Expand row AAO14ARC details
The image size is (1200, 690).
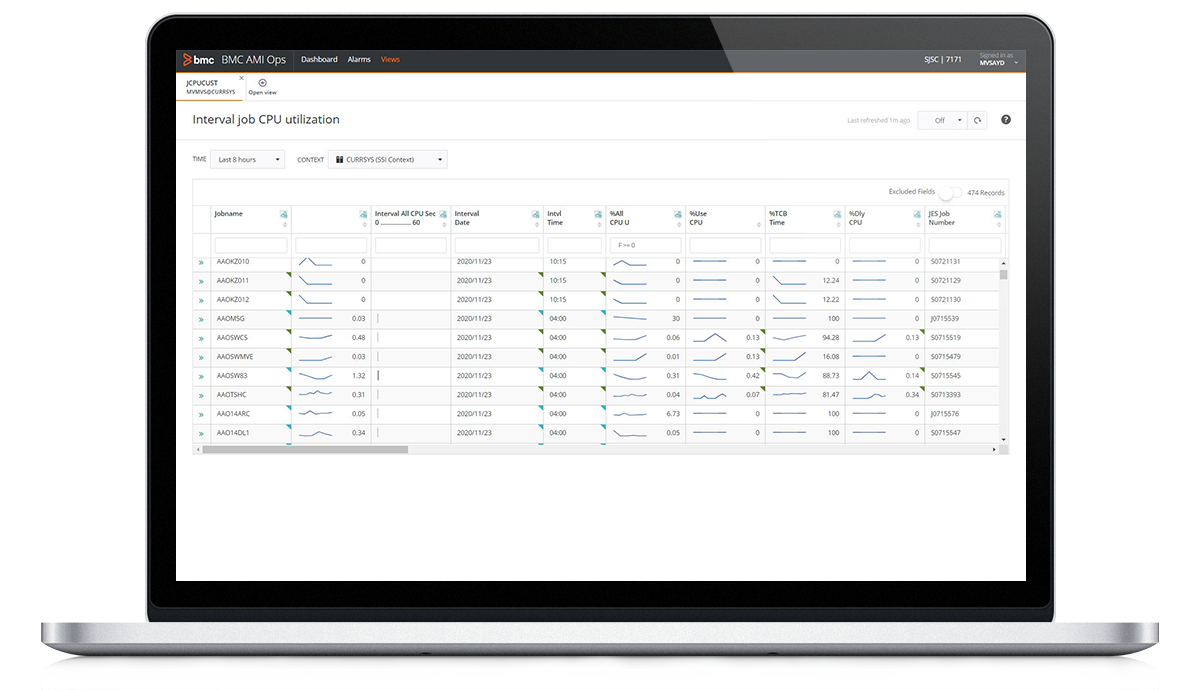[x=201, y=414]
